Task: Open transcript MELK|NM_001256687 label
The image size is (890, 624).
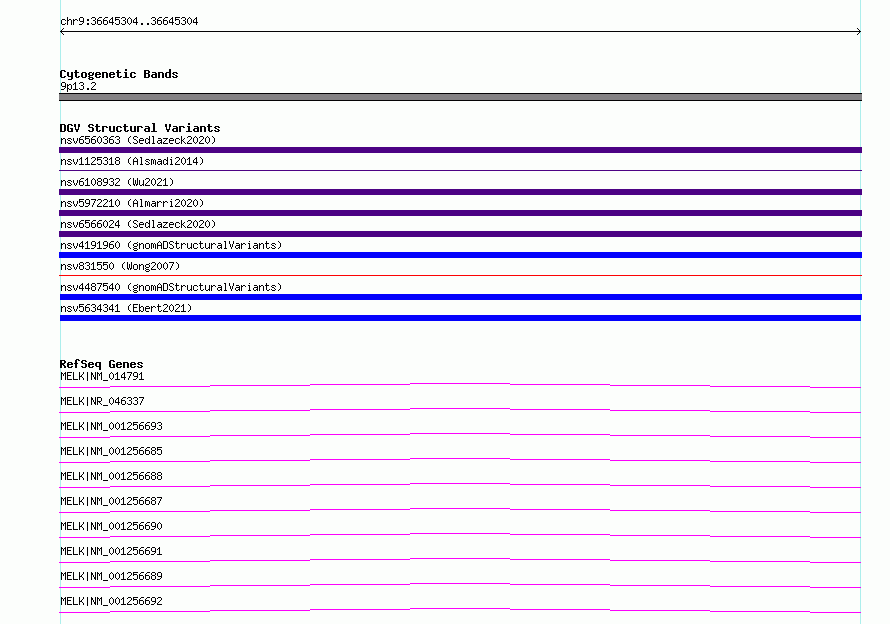Action: tap(111, 501)
